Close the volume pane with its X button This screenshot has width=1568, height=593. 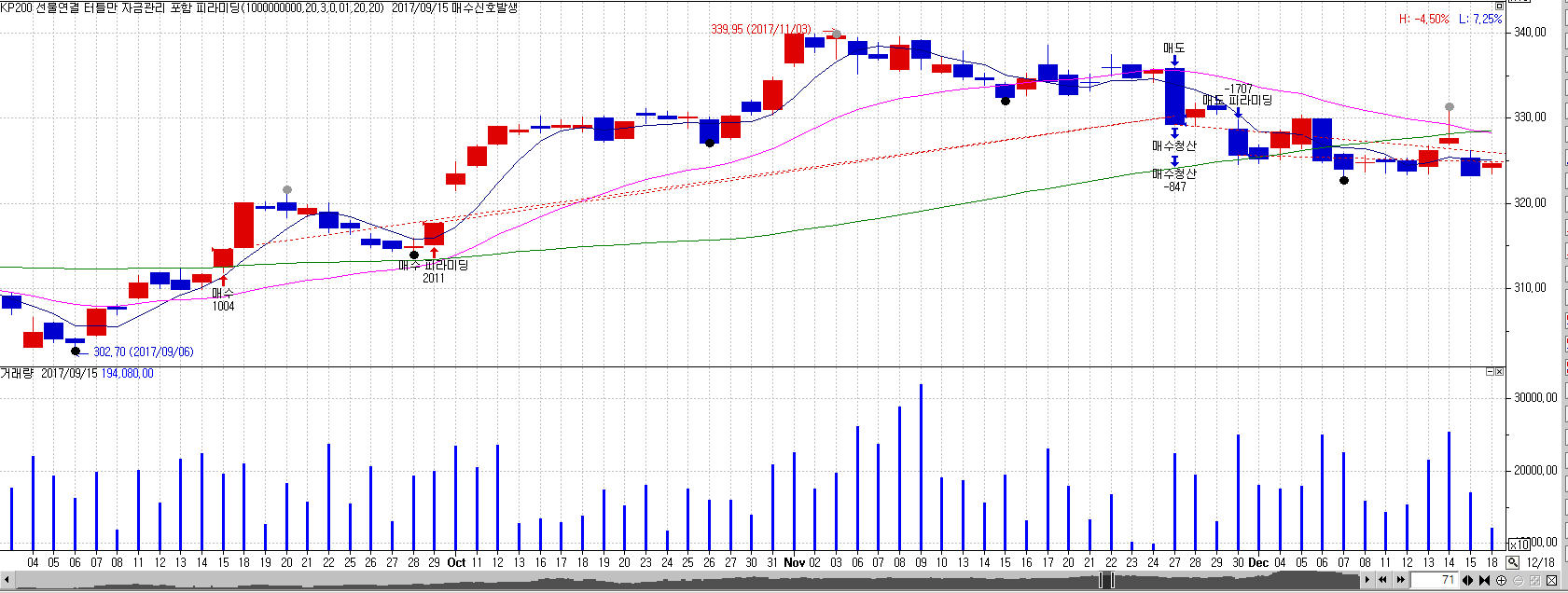coord(1499,372)
